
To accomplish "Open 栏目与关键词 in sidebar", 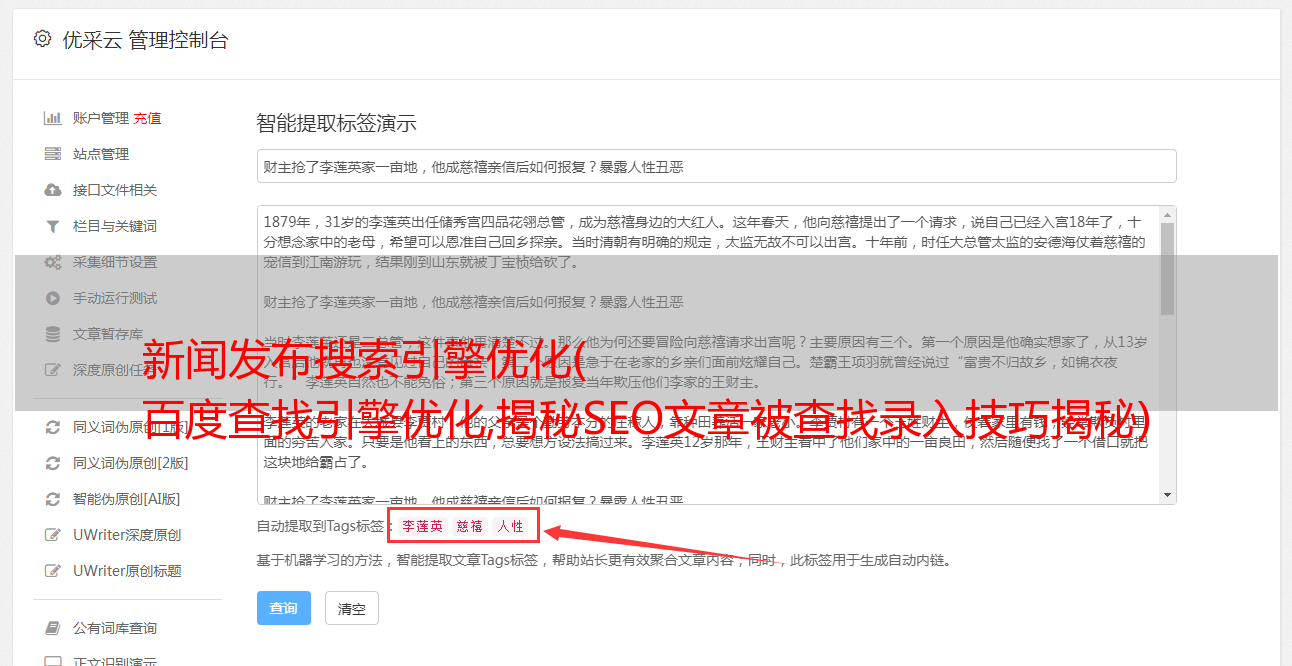I will (115, 226).
